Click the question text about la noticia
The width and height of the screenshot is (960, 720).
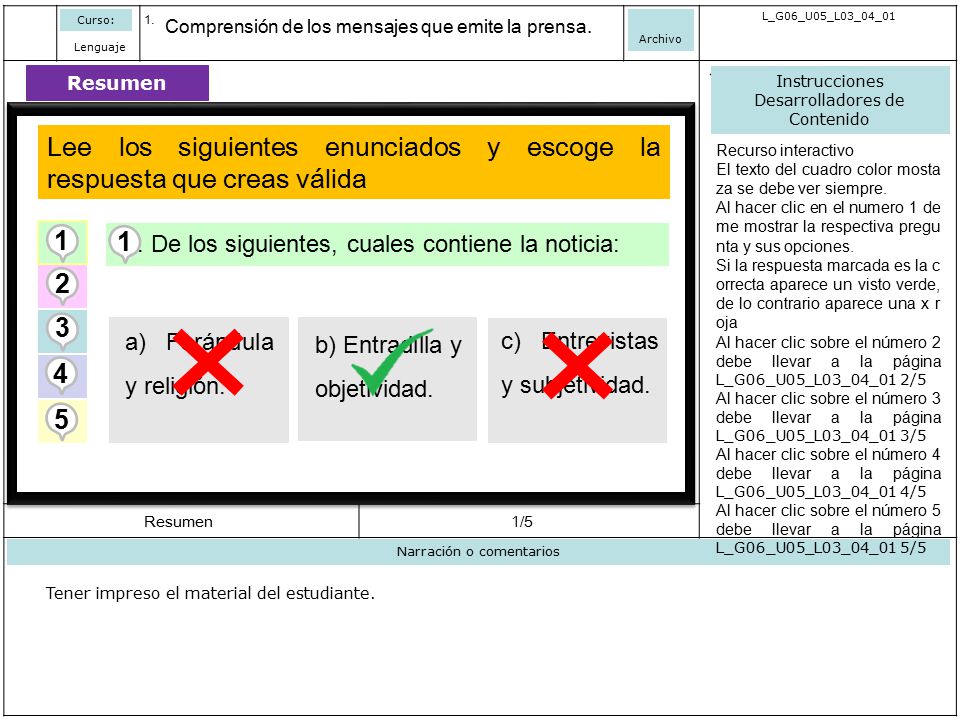[385, 244]
